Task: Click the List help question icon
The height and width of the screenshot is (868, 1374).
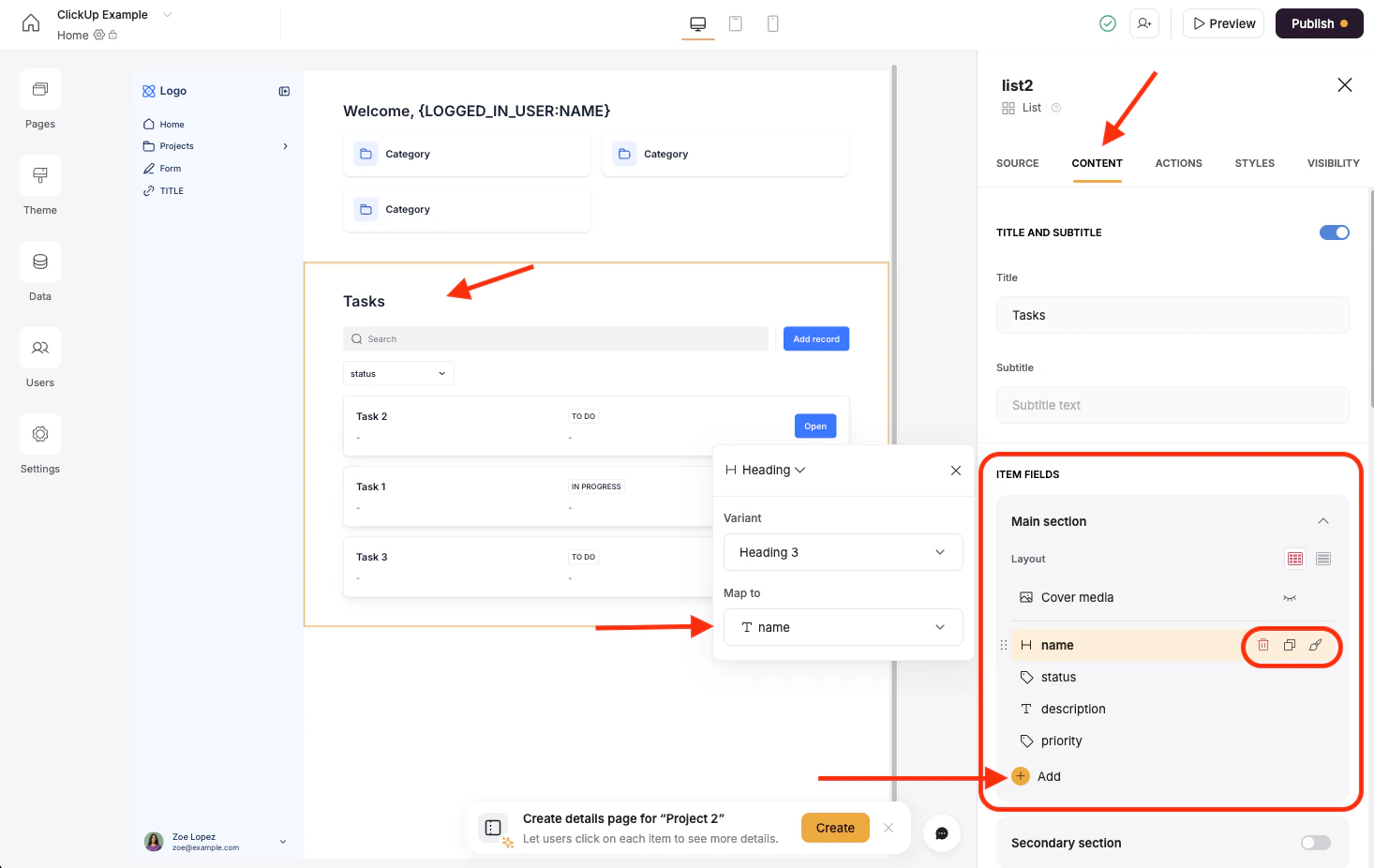Action: 1056,108
